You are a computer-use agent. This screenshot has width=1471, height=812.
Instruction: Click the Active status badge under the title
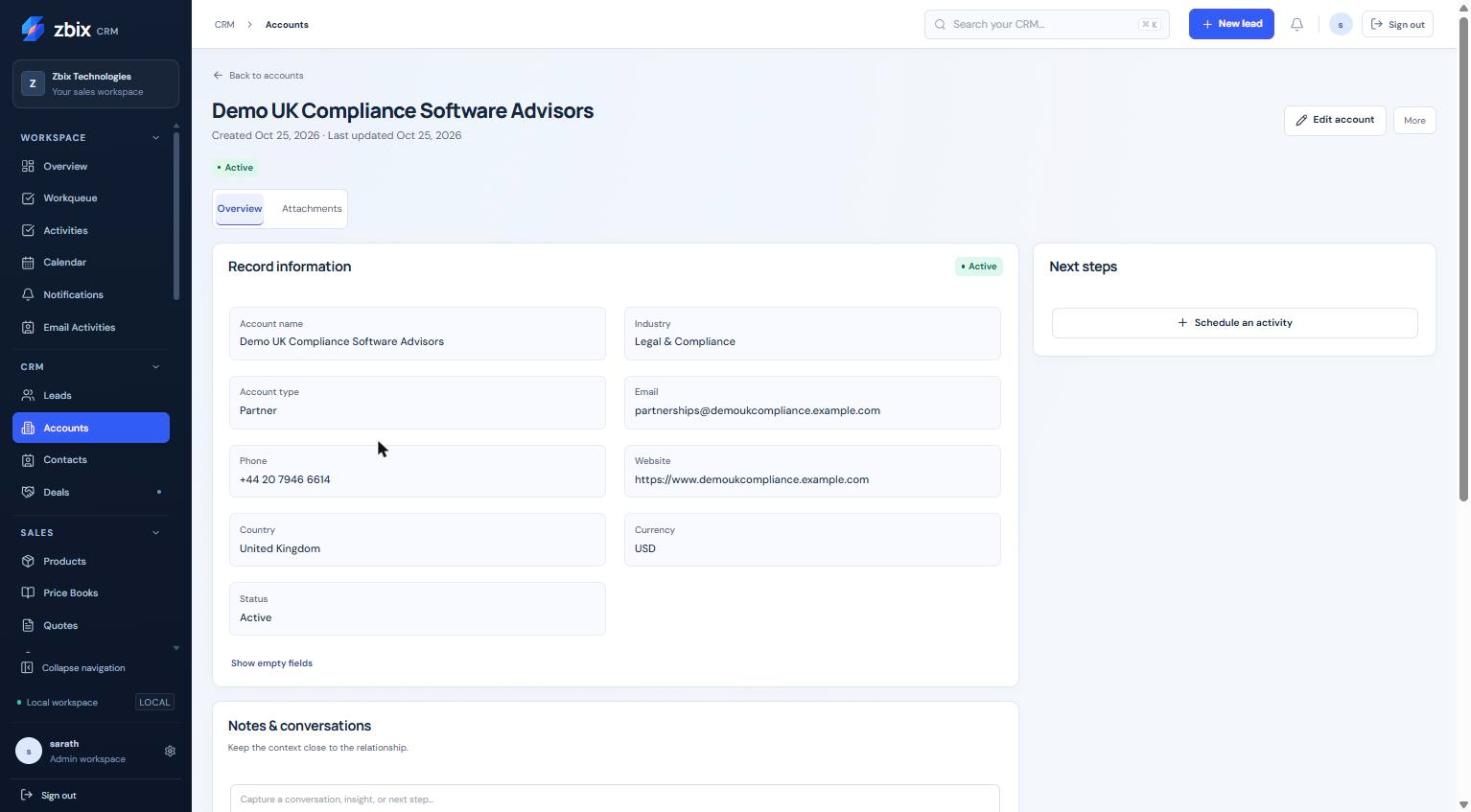point(235,167)
